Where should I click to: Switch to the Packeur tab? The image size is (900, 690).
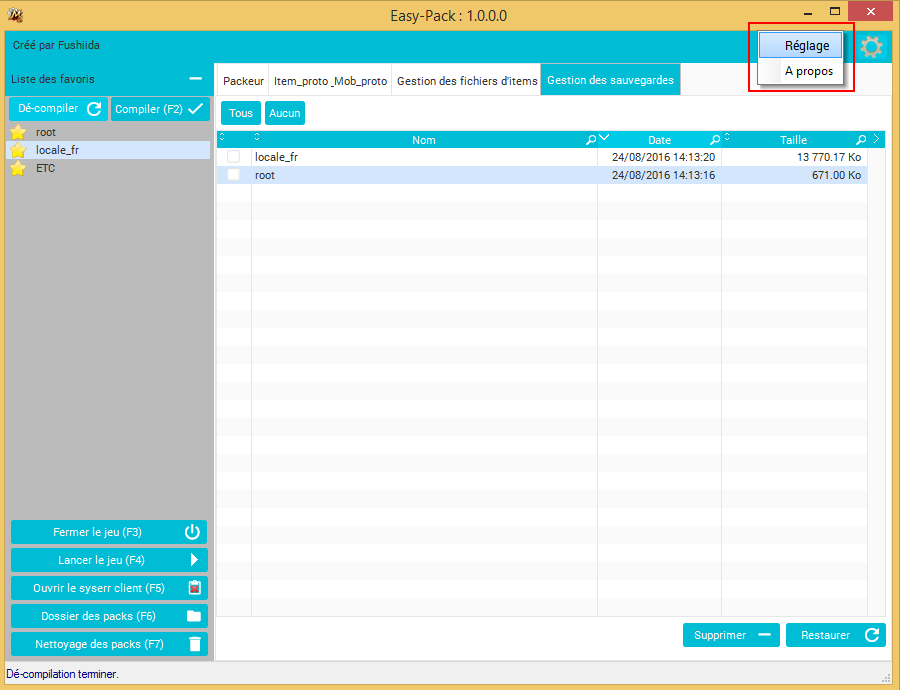click(x=243, y=81)
